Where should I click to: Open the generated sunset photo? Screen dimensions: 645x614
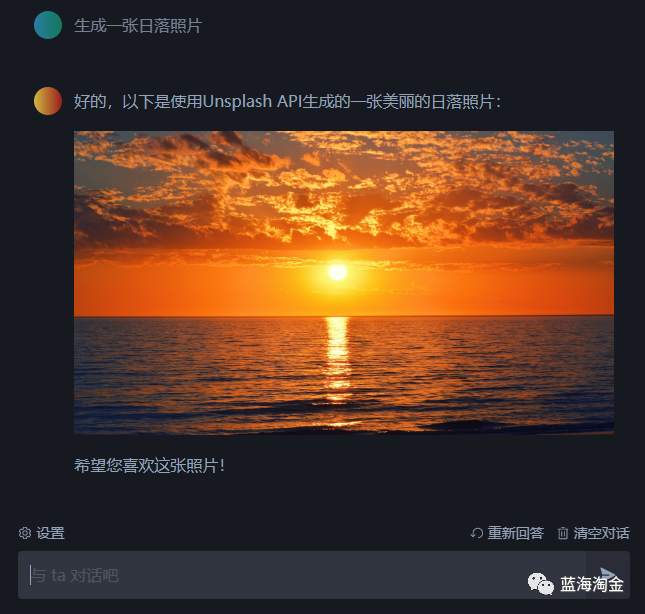point(343,283)
